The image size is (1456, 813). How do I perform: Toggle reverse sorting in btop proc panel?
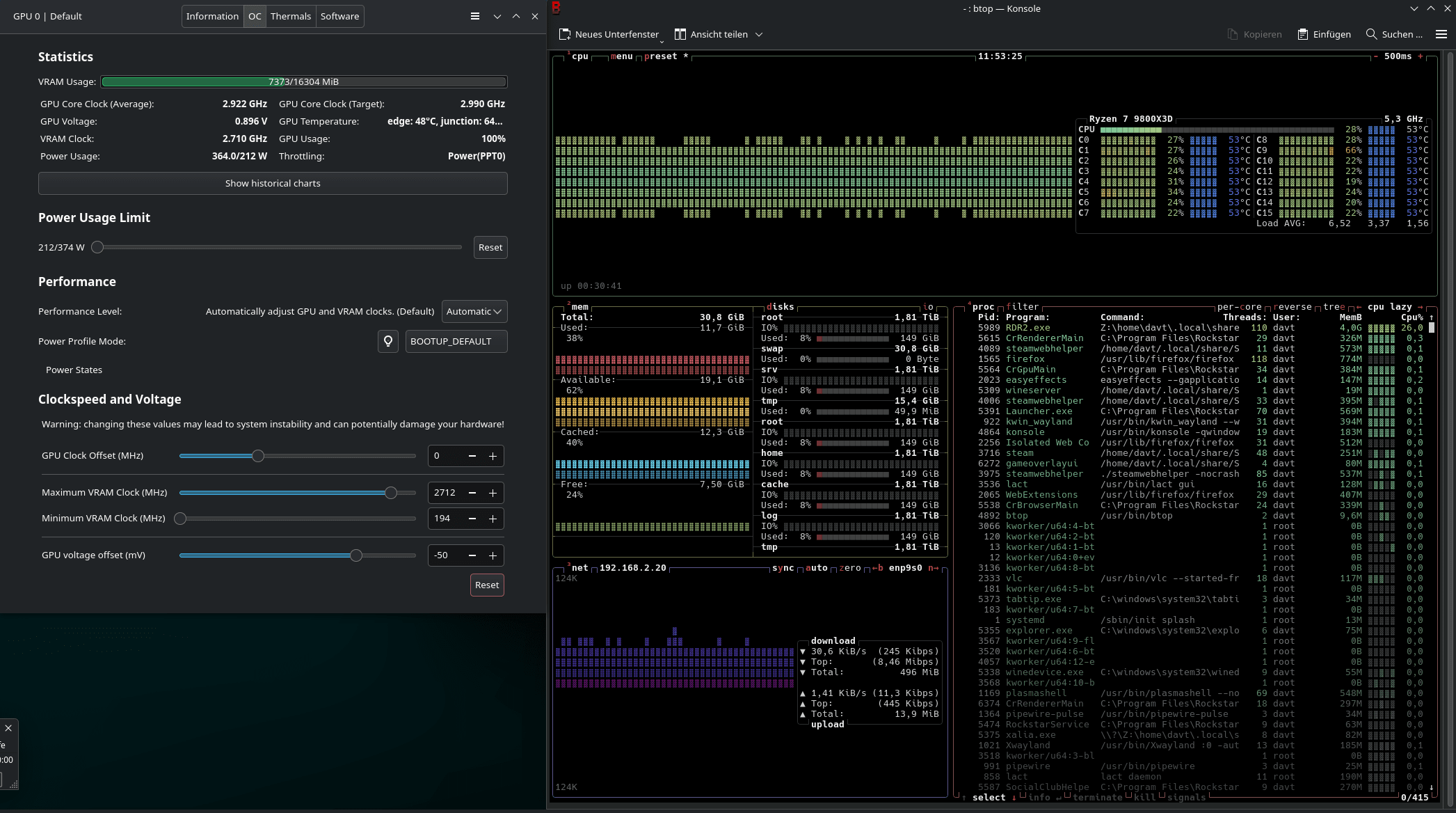(1292, 307)
